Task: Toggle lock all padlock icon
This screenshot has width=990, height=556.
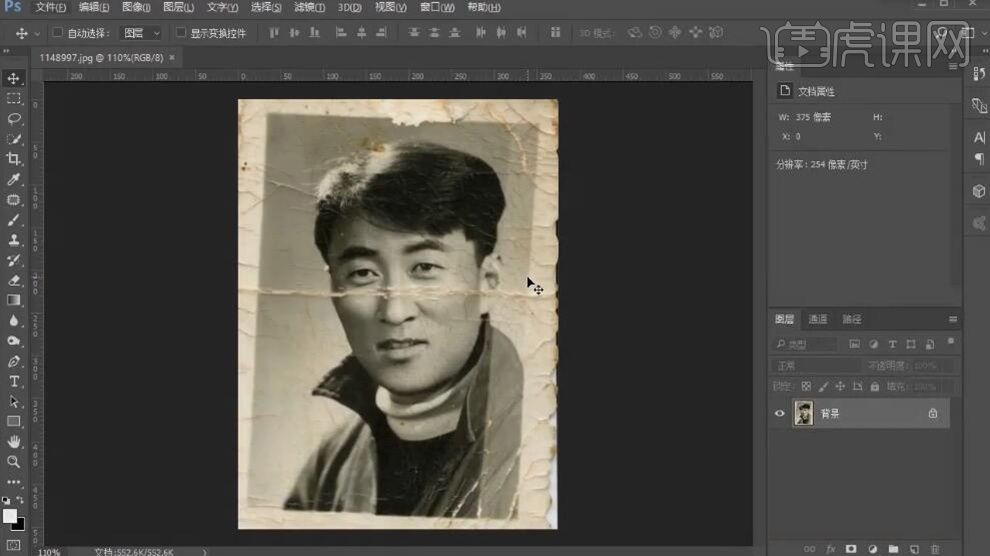Action: coord(874,386)
